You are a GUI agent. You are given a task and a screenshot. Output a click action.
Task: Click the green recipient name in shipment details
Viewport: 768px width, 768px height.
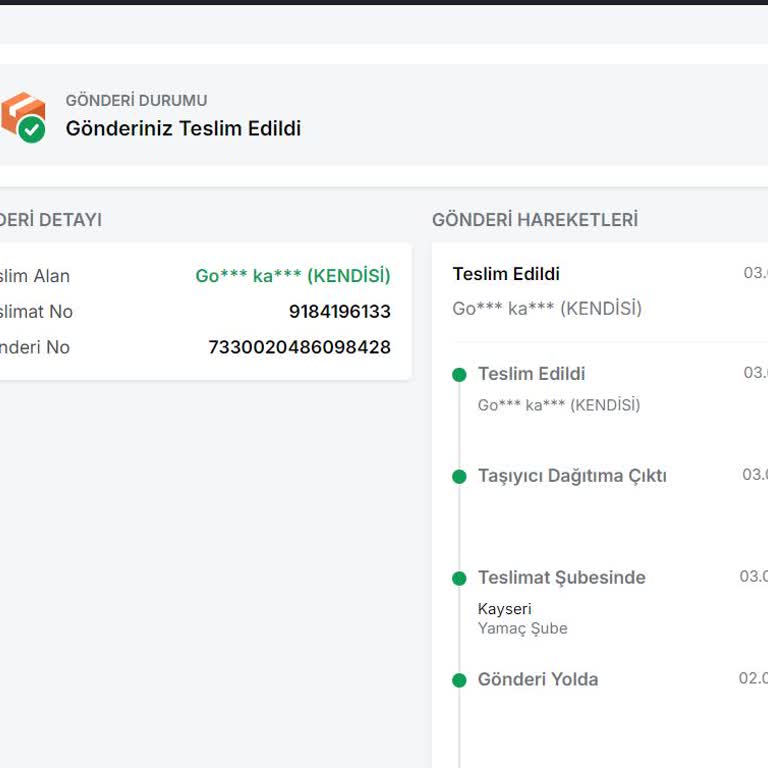coord(293,276)
